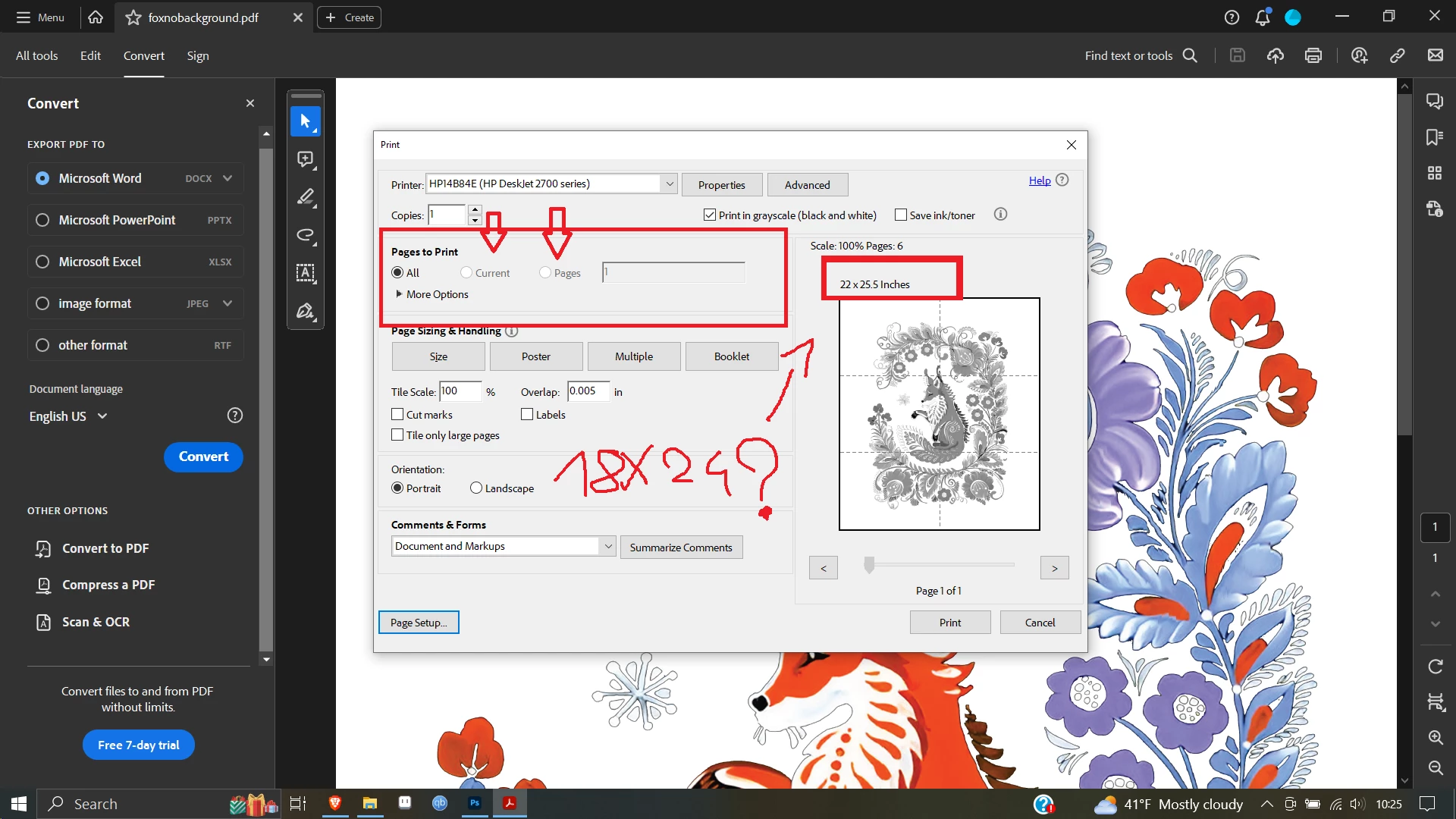
Task: Switch to the Poster sizing tab
Action: tap(535, 356)
